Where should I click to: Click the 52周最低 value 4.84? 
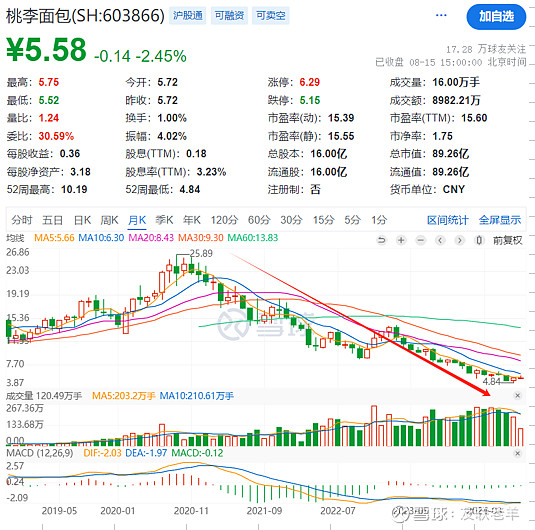click(x=189, y=189)
